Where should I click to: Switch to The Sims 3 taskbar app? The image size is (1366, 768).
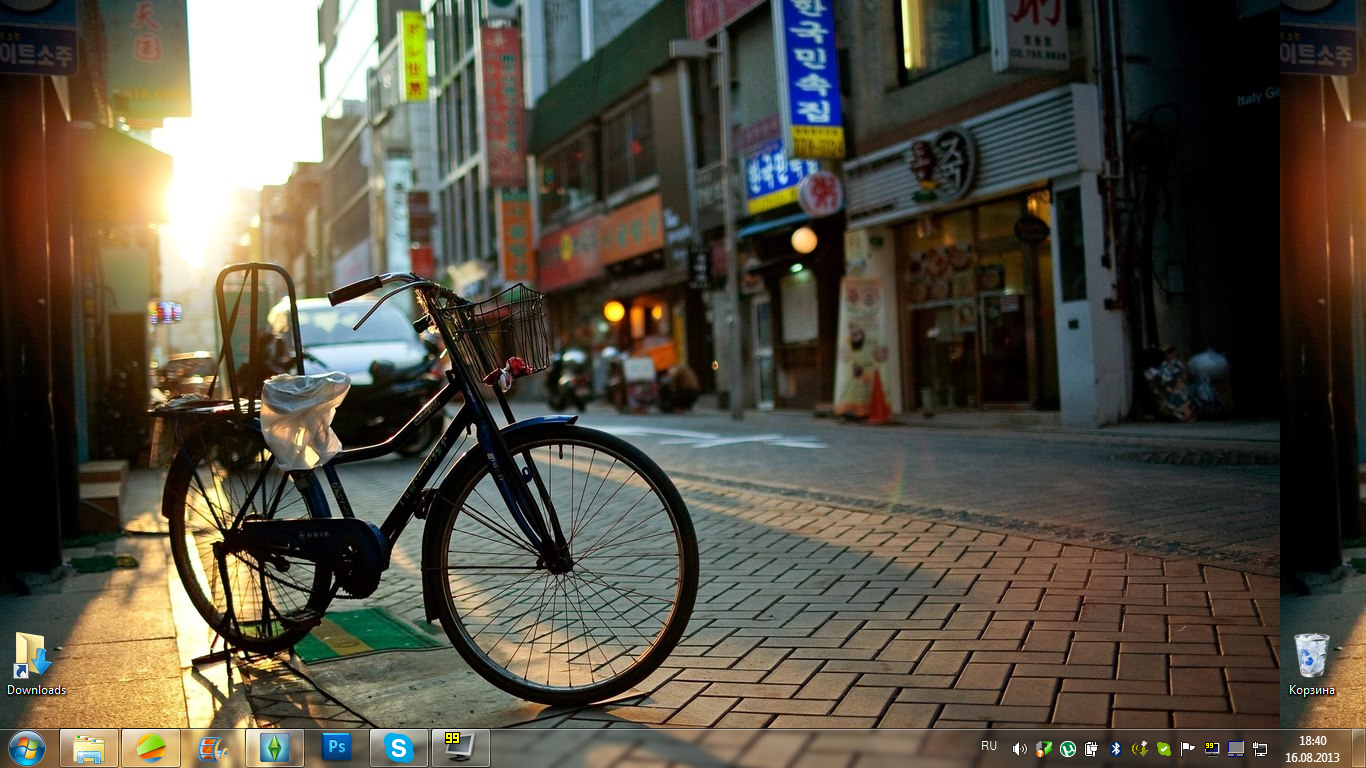[275, 748]
